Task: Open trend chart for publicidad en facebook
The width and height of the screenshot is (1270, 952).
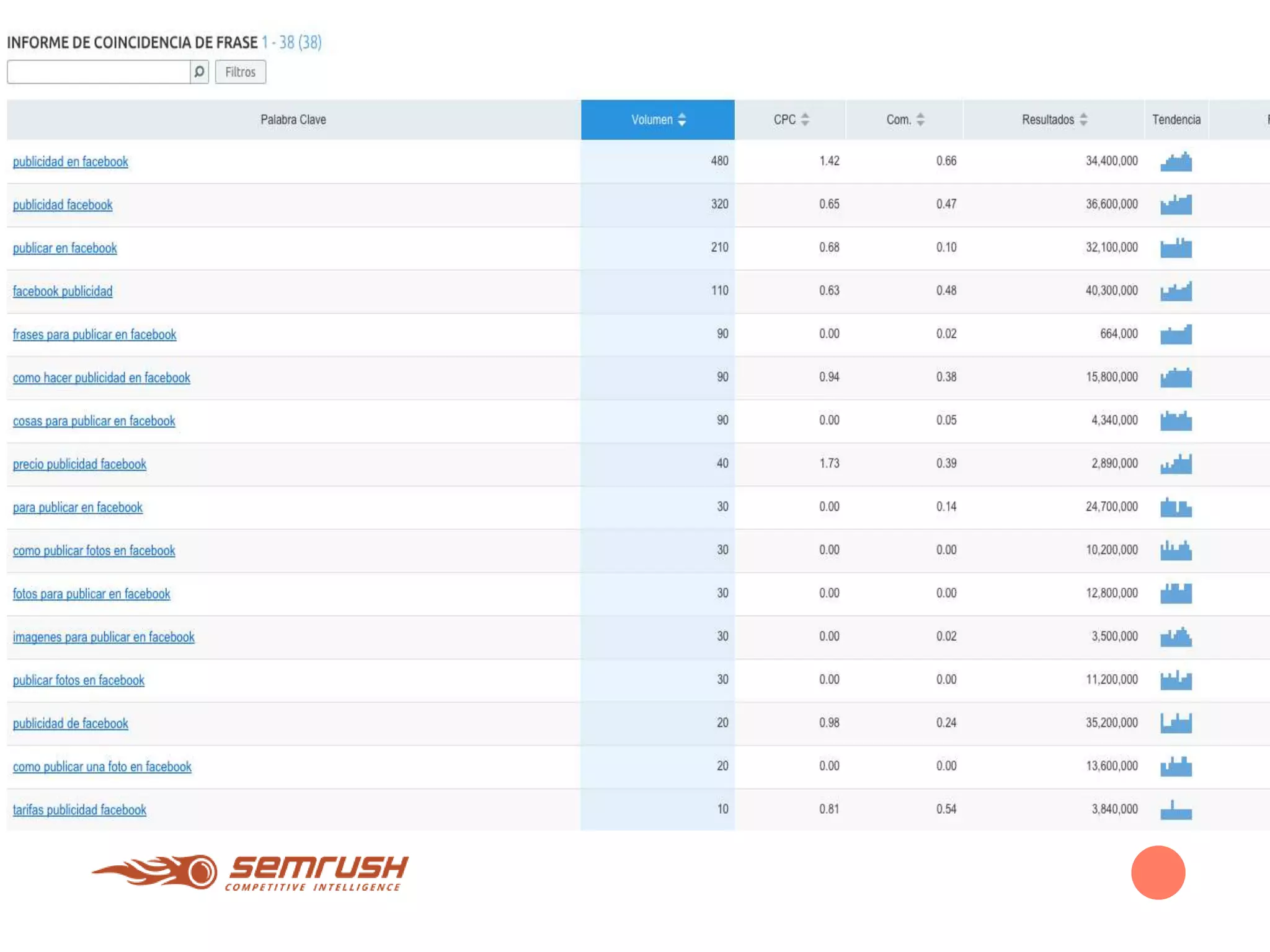Action: pos(1176,162)
